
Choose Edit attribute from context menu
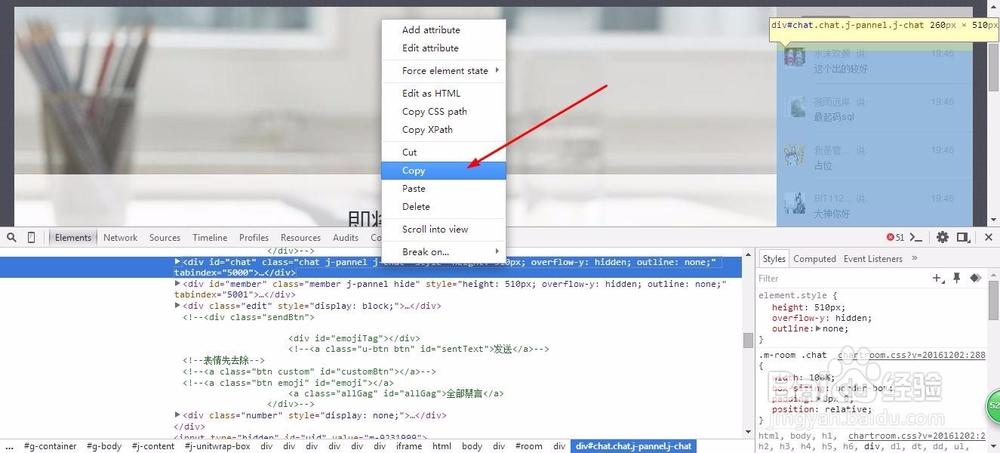[443, 48]
